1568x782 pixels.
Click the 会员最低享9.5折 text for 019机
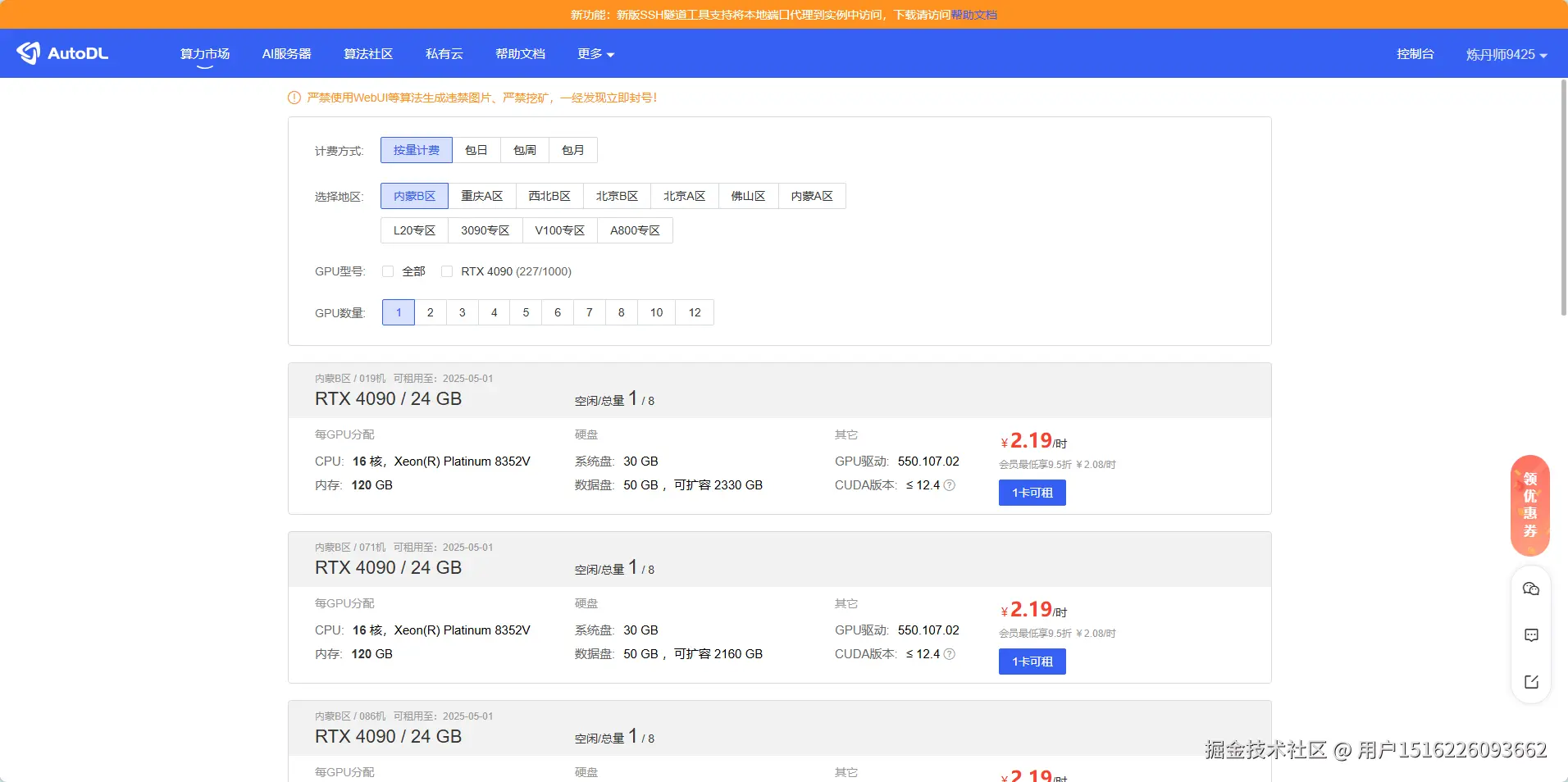pos(1035,465)
